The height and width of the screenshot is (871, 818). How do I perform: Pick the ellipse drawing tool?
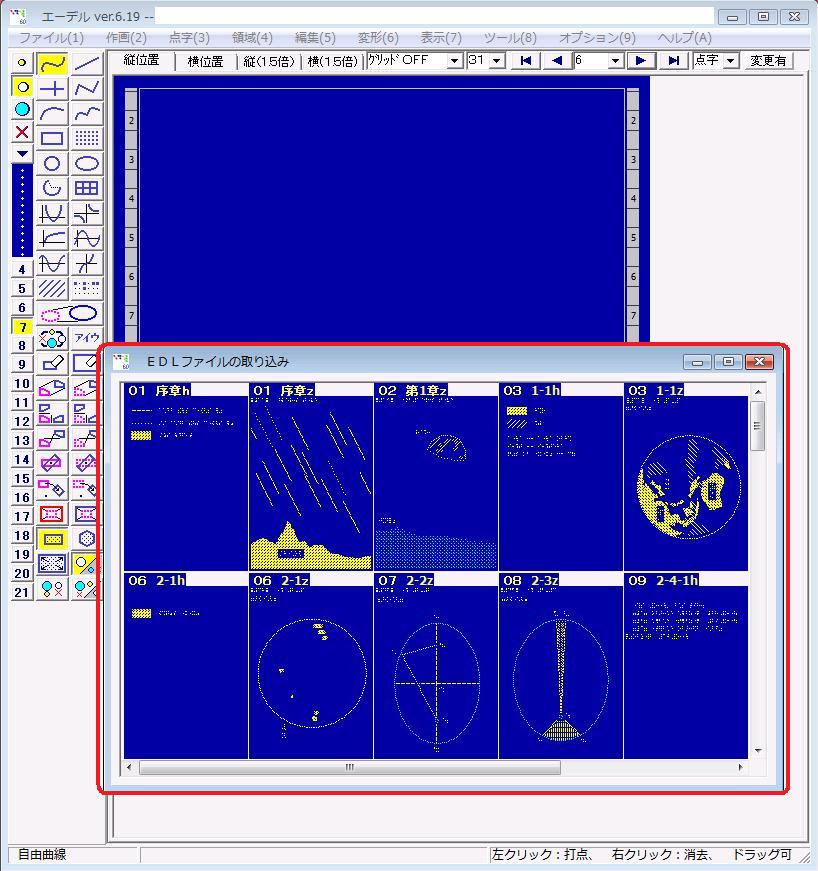tap(87, 164)
